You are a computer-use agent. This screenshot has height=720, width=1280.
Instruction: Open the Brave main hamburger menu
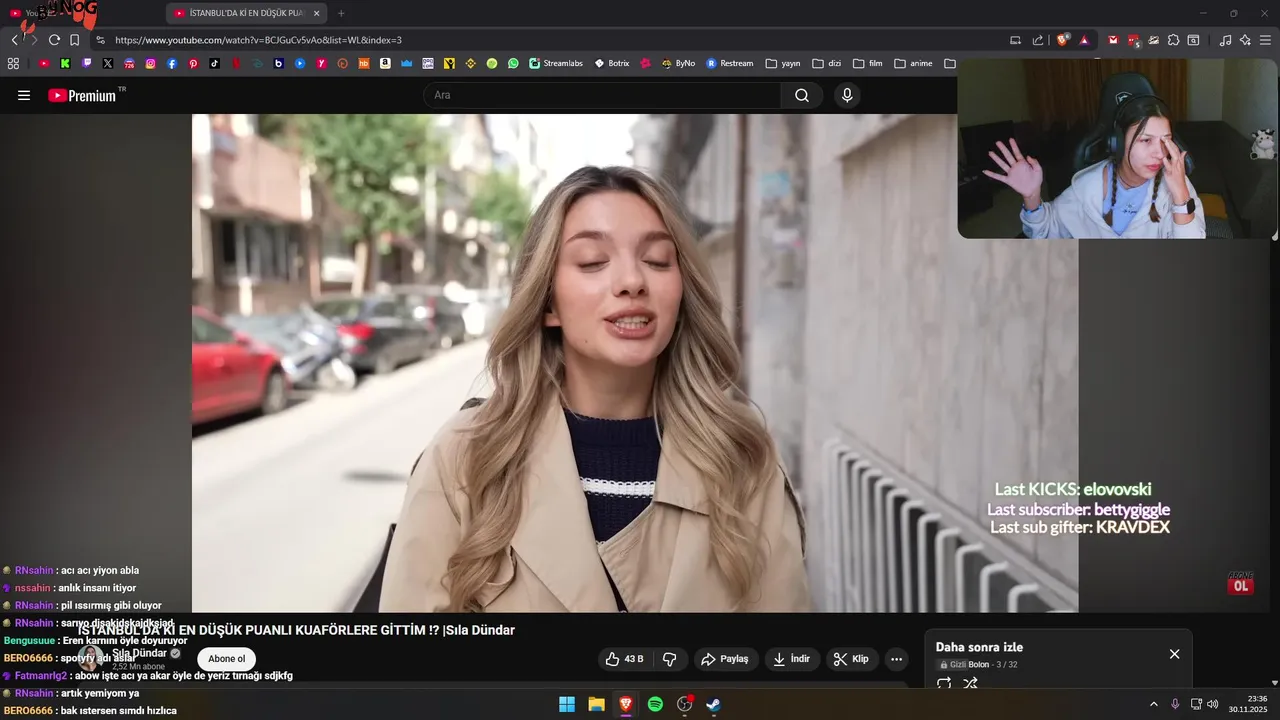pos(1265,40)
